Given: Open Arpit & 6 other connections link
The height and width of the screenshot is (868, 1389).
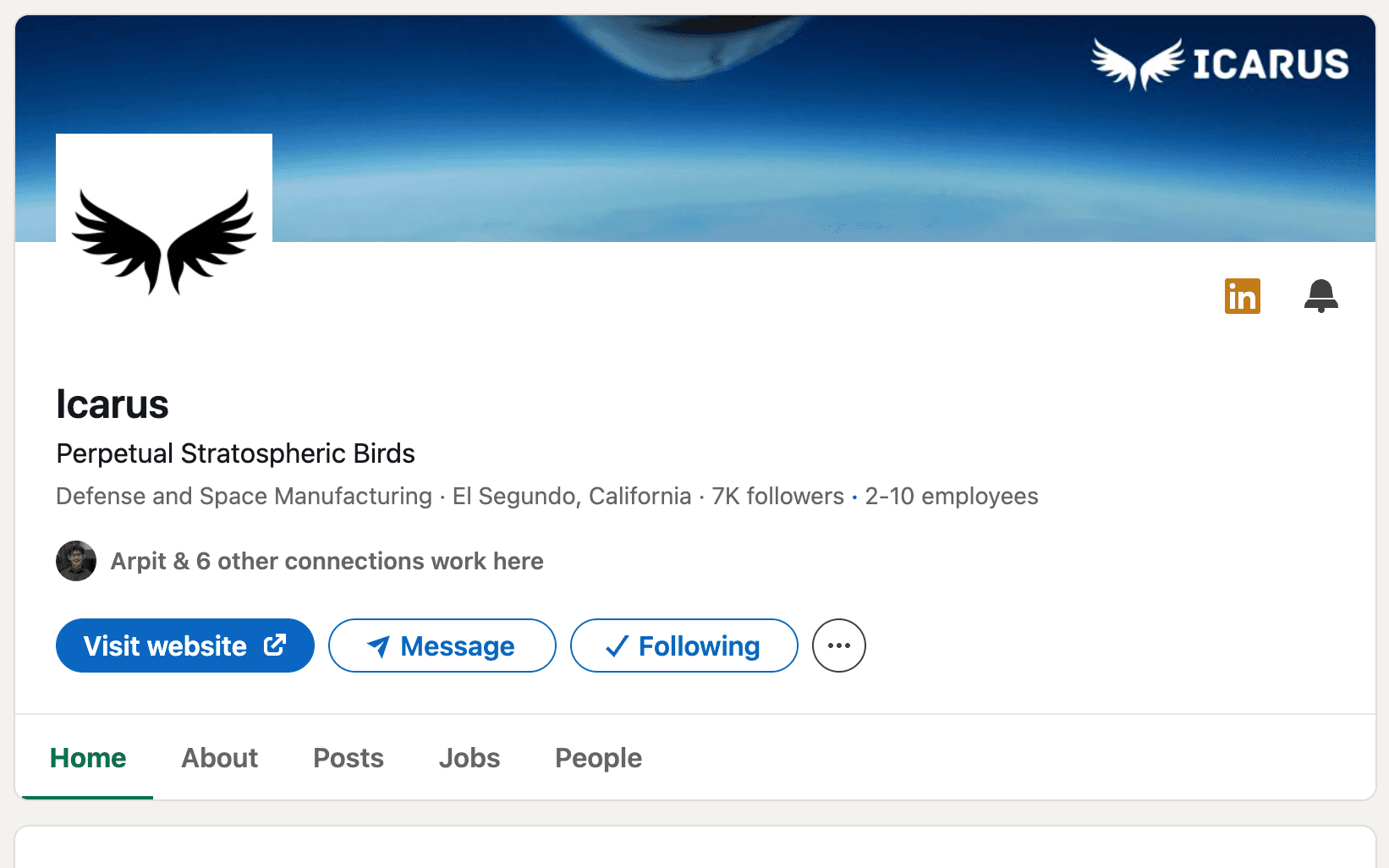Looking at the screenshot, I should 327,561.
